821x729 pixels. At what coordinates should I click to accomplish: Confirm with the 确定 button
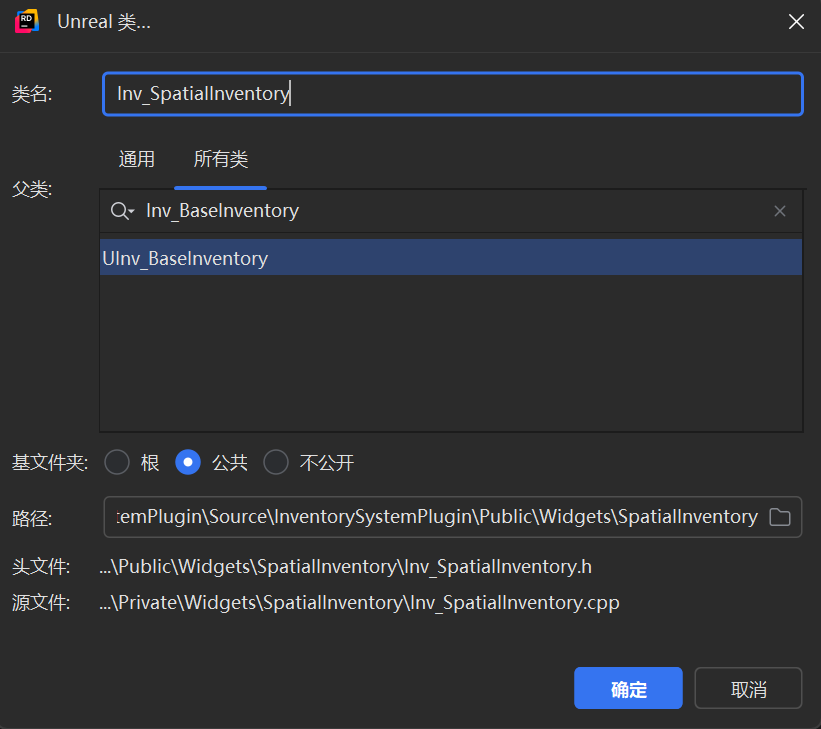tap(628, 688)
